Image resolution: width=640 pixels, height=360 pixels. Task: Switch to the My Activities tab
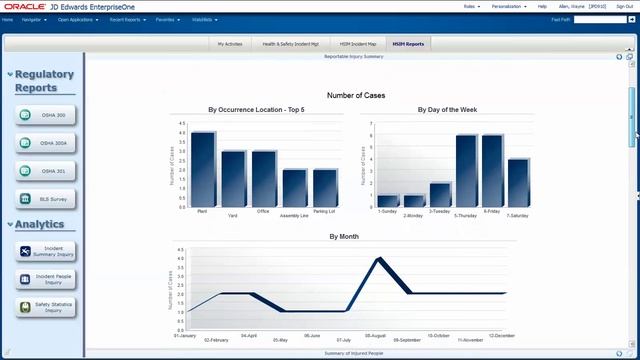(230, 44)
